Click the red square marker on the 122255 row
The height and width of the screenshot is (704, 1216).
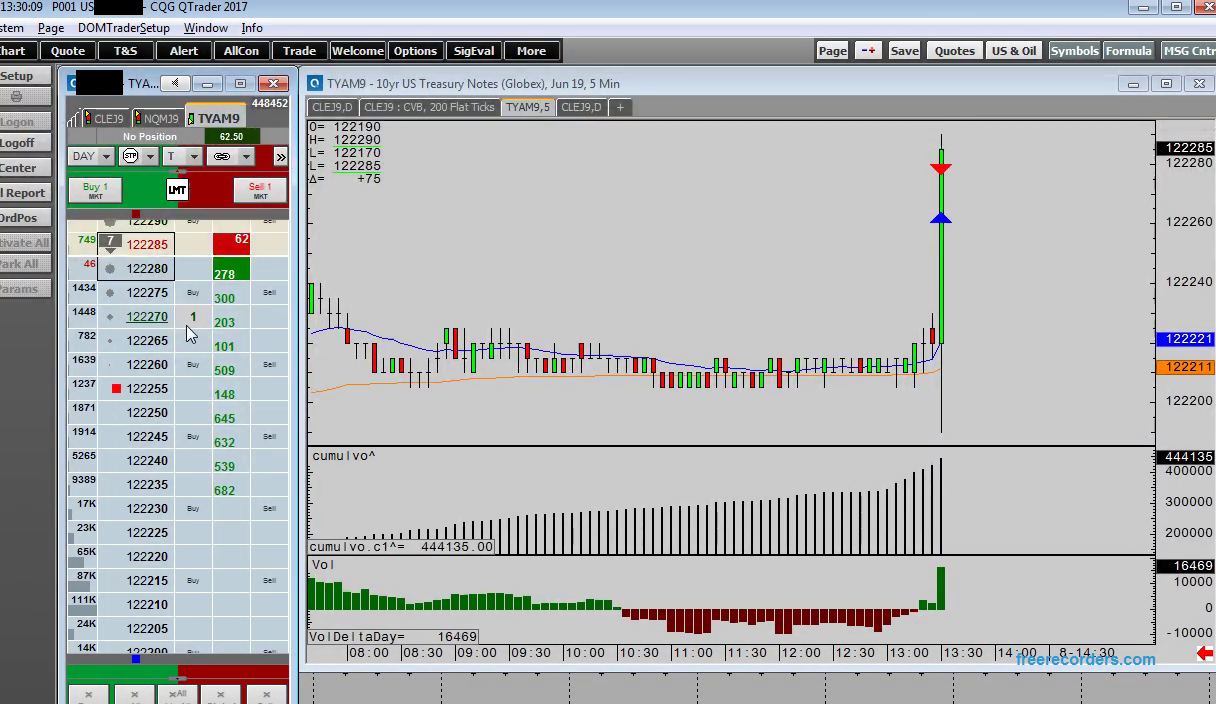pyautogui.click(x=116, y=388)
